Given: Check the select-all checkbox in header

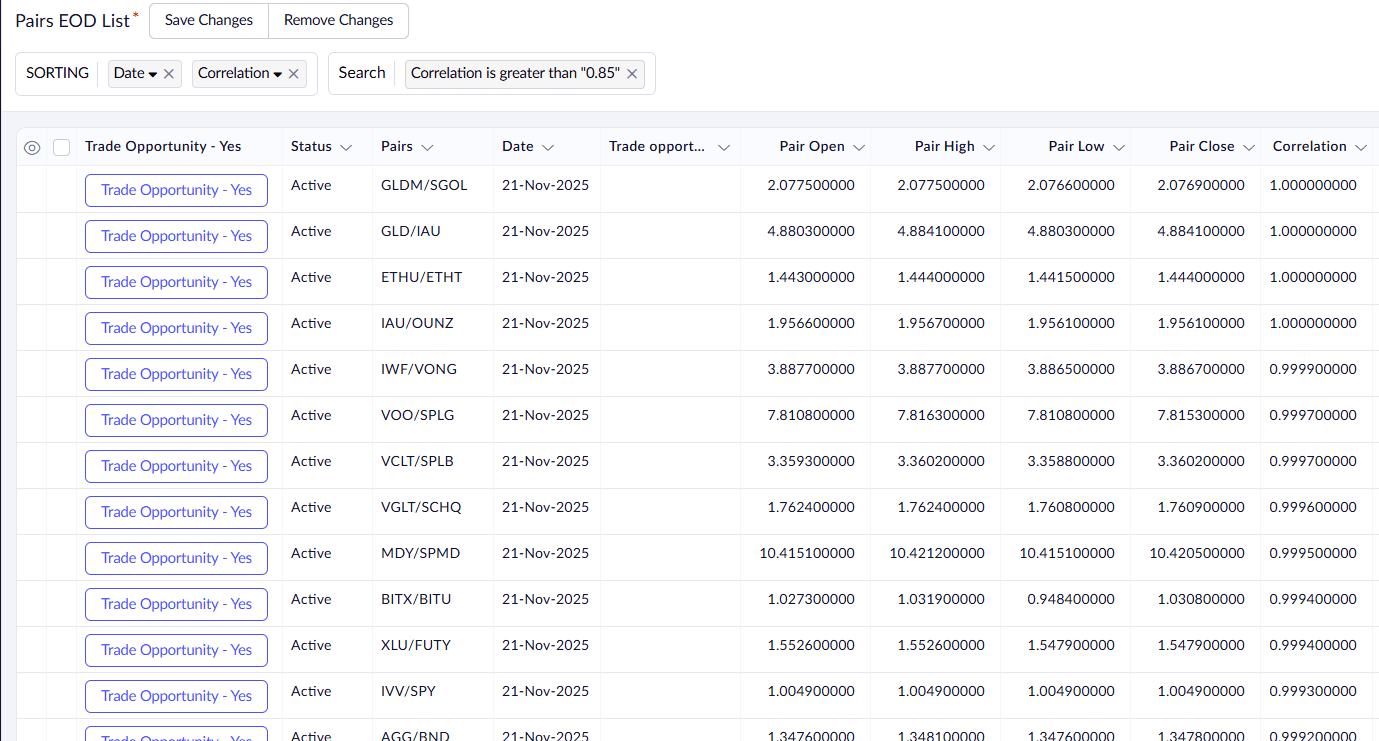Looking at the screenshot, I should click(x=62, y=147).
